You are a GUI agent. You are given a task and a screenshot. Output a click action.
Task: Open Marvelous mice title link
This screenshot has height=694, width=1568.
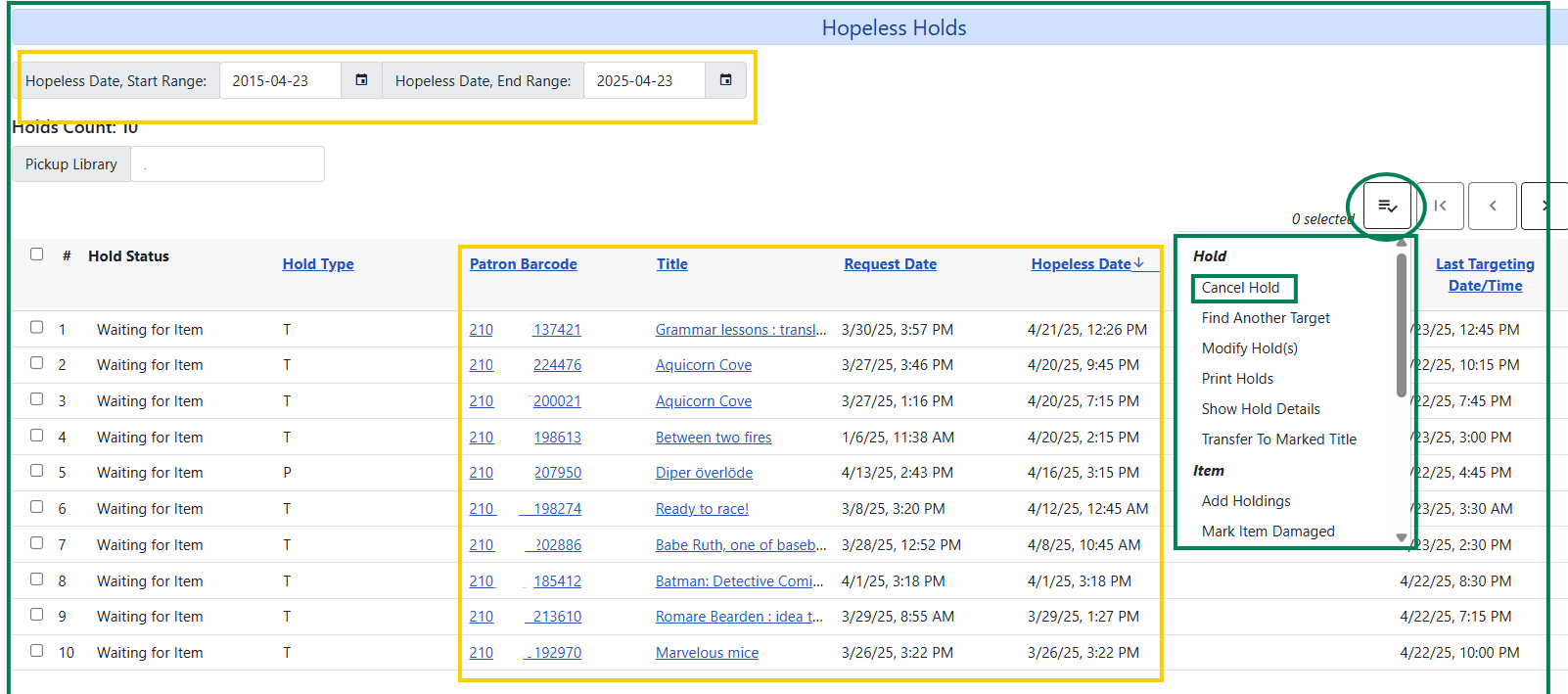pyautogui.click(x=707, y=653)
